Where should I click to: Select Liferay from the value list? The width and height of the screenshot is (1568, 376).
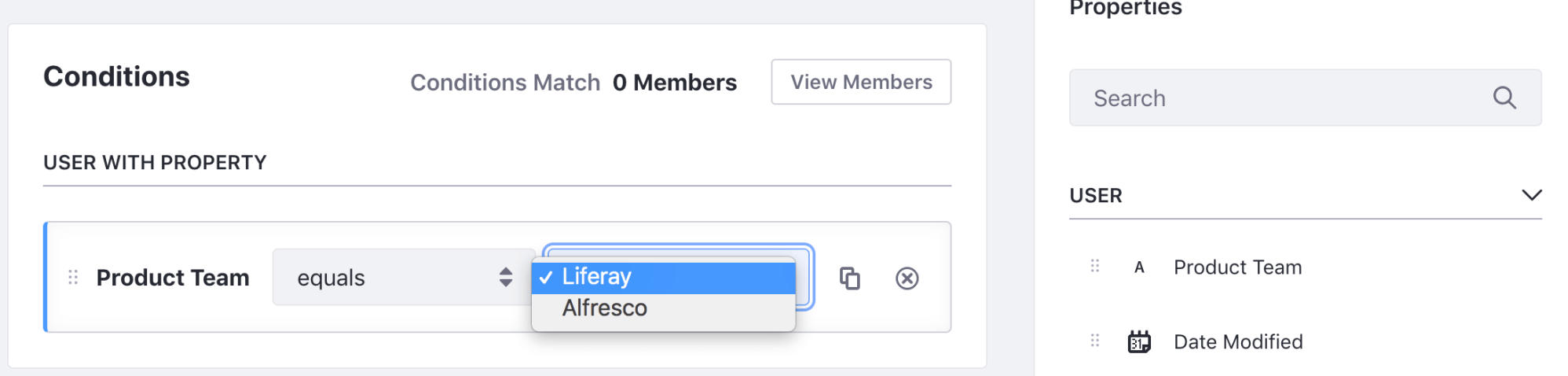(664, 277)
